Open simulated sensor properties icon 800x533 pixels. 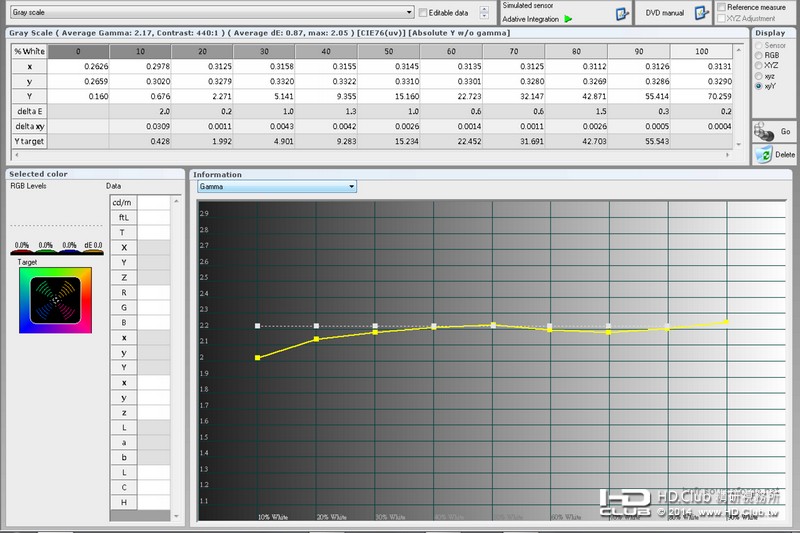pyautogui.click(x=621, y=14)
